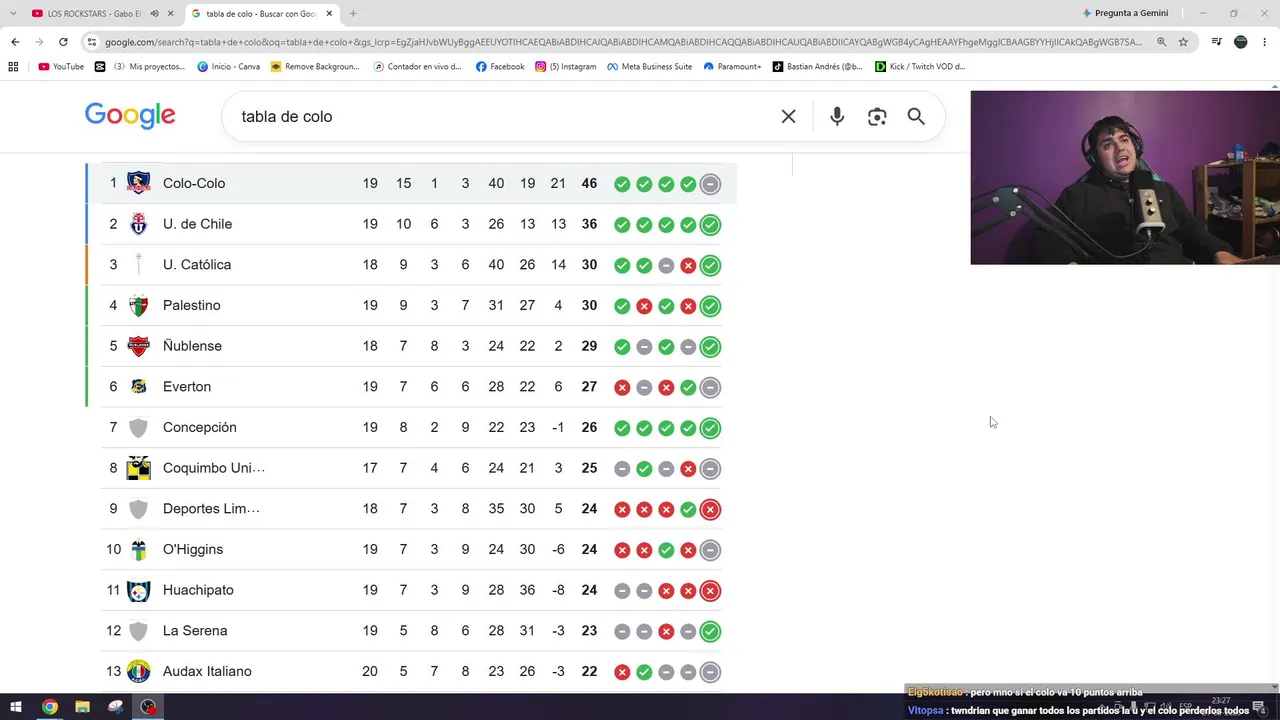The image size is (1280, 720).
Task: Open the 'Contador en vivo' bookmark
Action: 418,67
